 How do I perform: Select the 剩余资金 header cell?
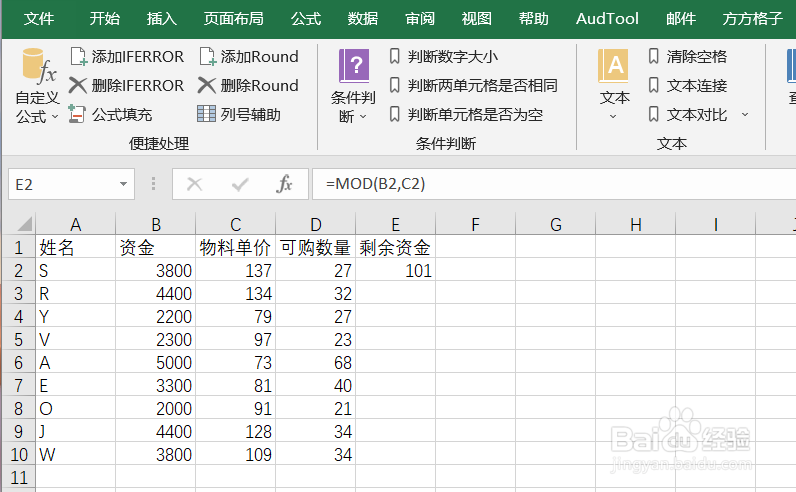395,247
